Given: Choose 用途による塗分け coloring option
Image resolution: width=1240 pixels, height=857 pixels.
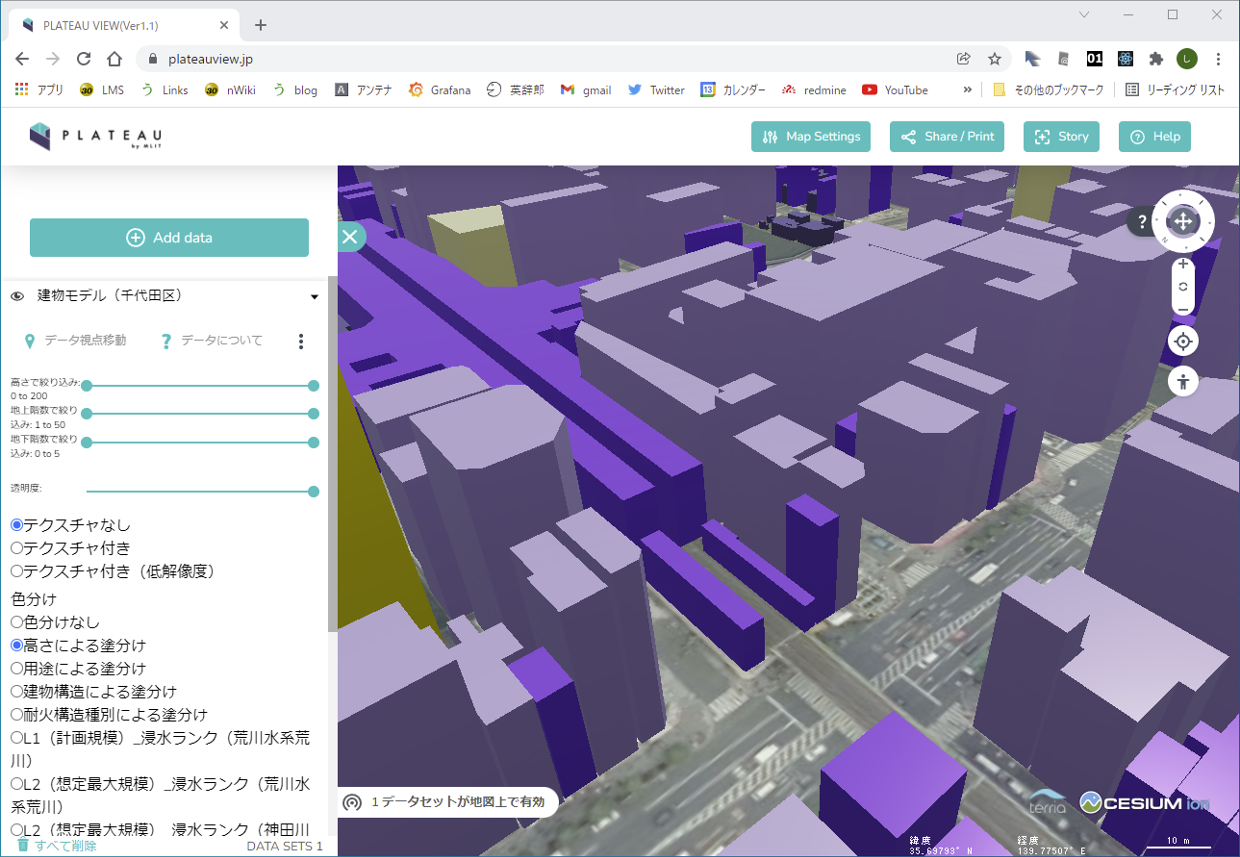Looking at the screenshot, I should pyautogui.click(x=17, y=668).
